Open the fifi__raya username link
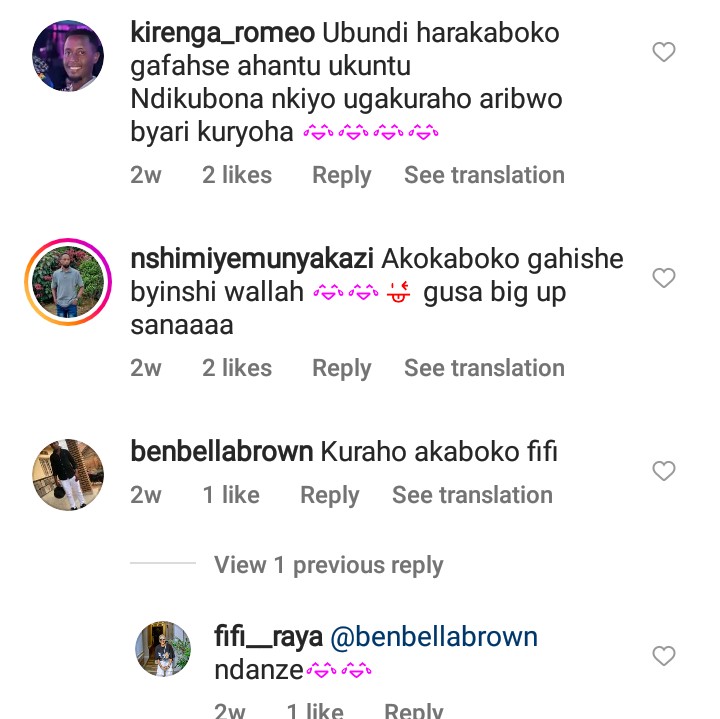720x719 pixels. click(268, 637)
